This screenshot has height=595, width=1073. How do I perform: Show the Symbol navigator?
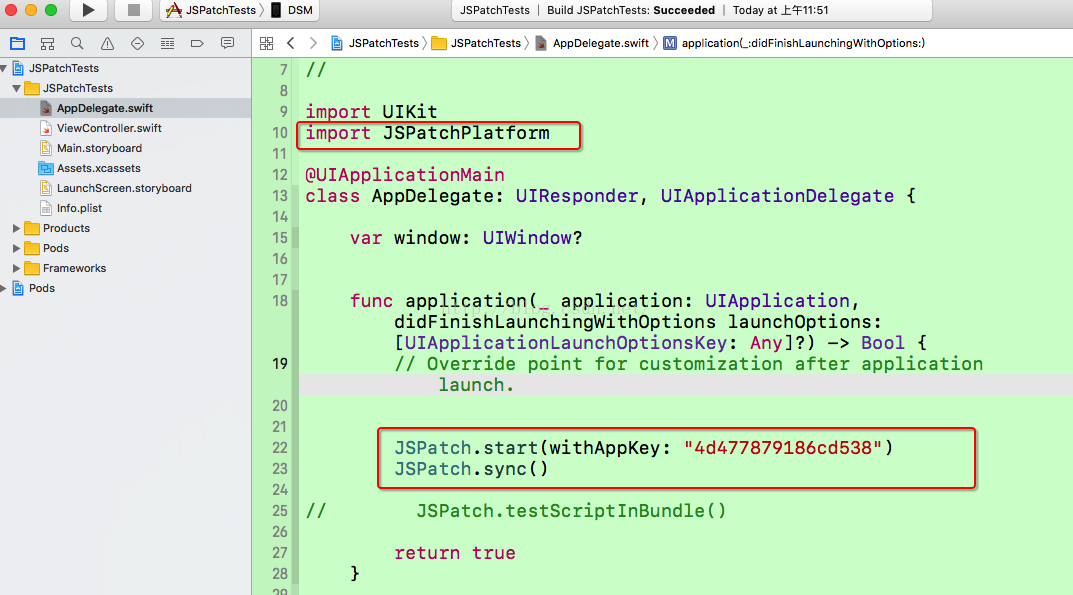click(x=47, y=44)
